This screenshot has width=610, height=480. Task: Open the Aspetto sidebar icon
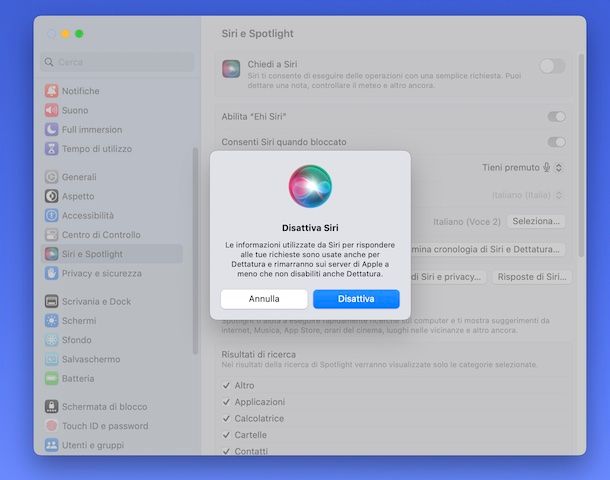pos(51,196)
